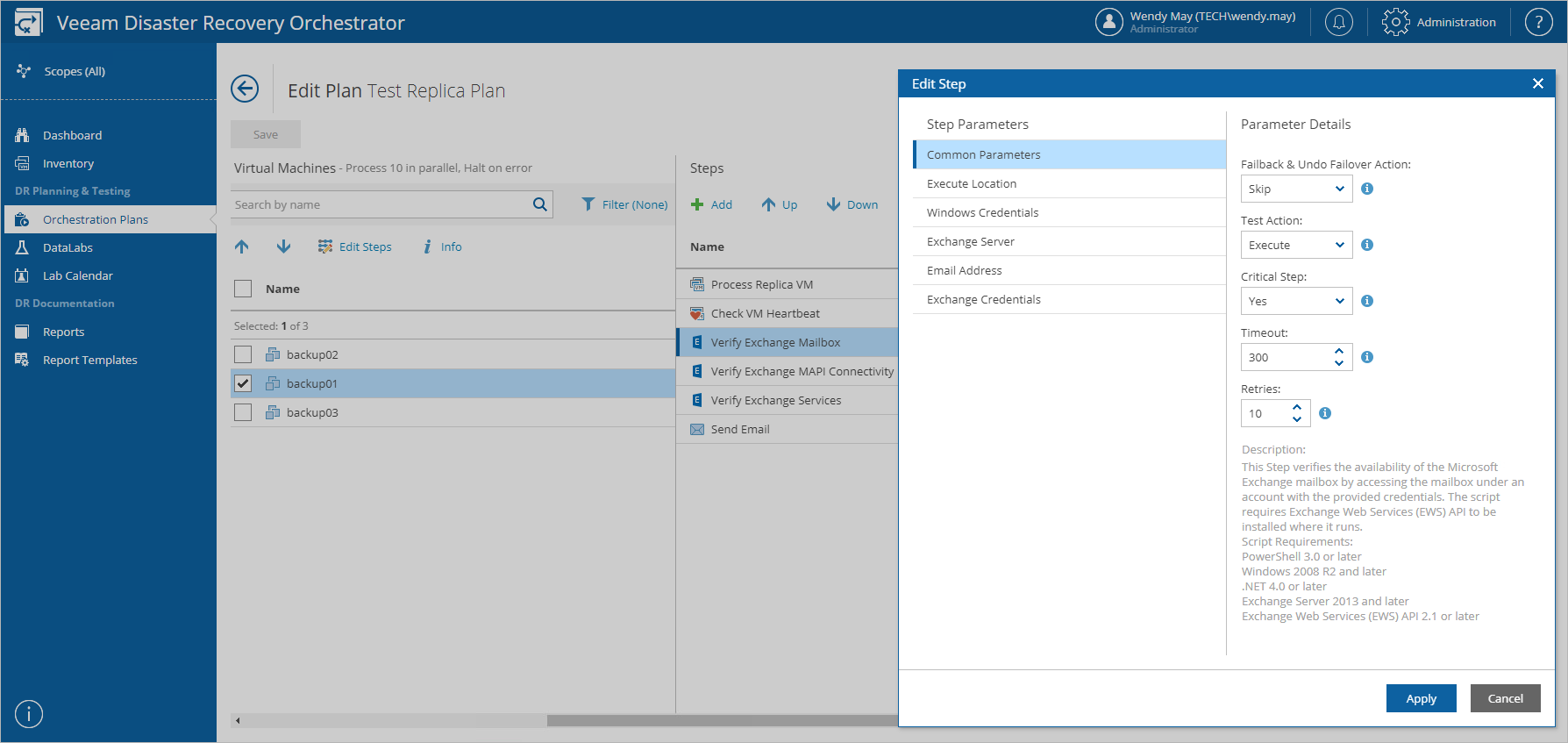Increase the Retries value
1568x743 pixels.
click(x=1297, y=407)
